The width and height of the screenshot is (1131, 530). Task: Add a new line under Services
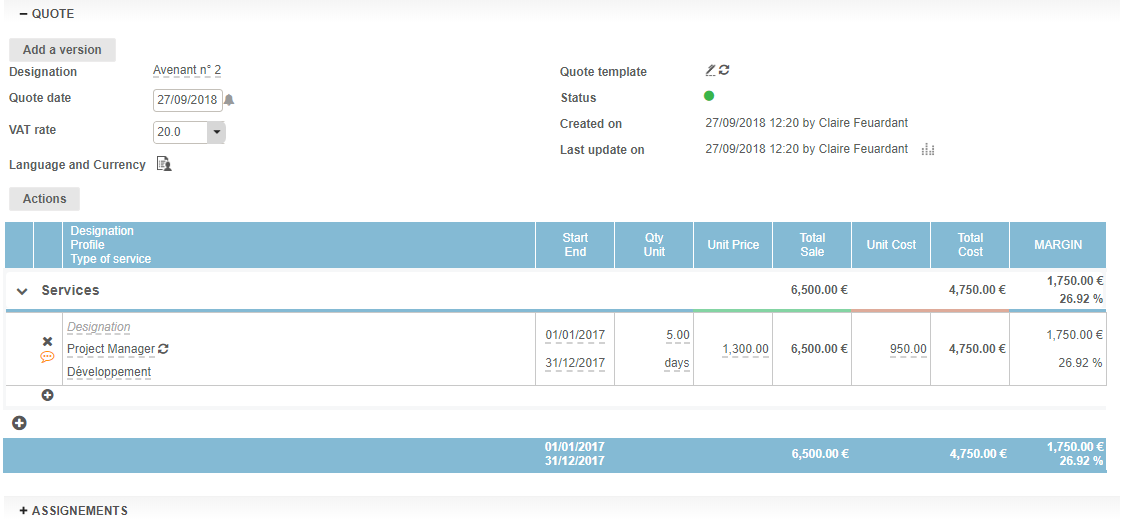pos(47,395)
